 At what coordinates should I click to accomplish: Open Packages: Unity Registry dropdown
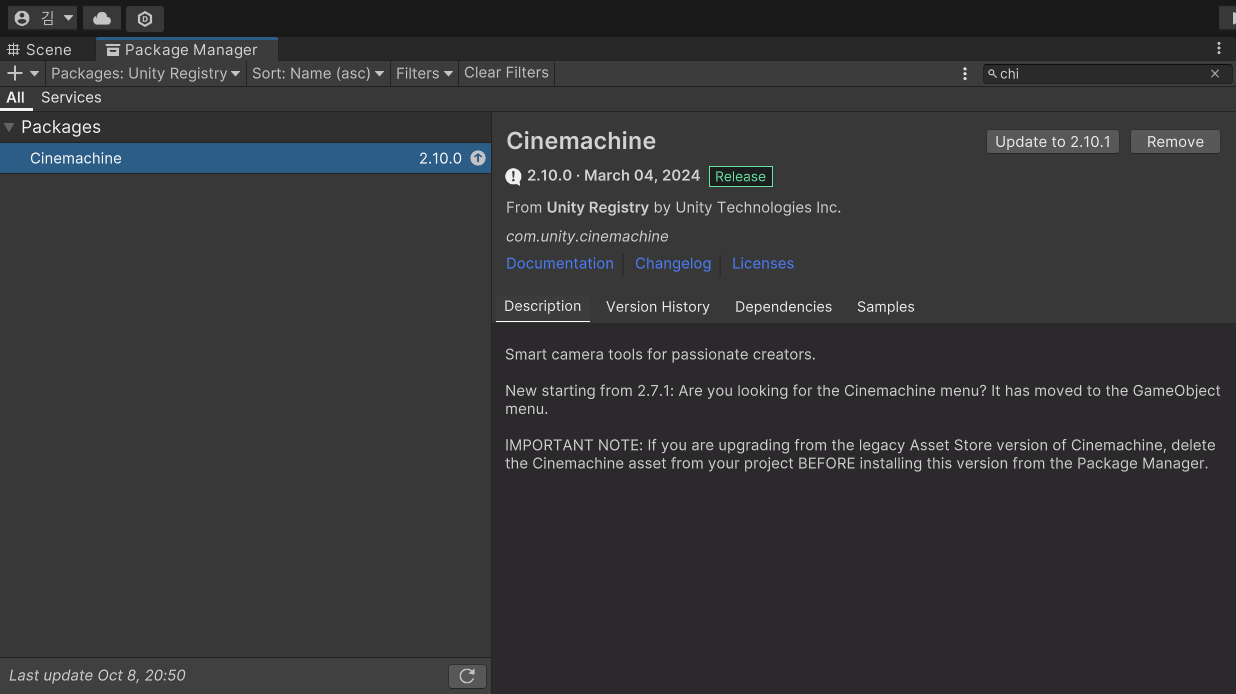[x=145, y=73]
